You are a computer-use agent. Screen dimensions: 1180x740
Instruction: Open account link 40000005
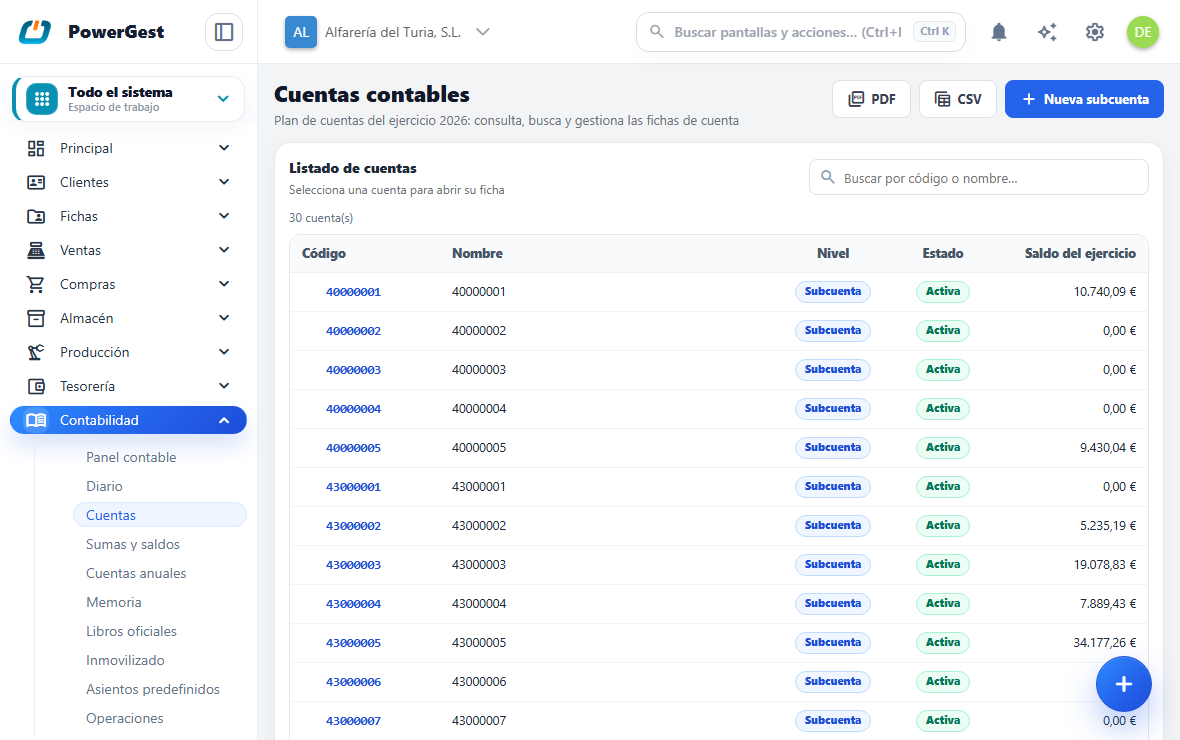[x=353, y=448]
